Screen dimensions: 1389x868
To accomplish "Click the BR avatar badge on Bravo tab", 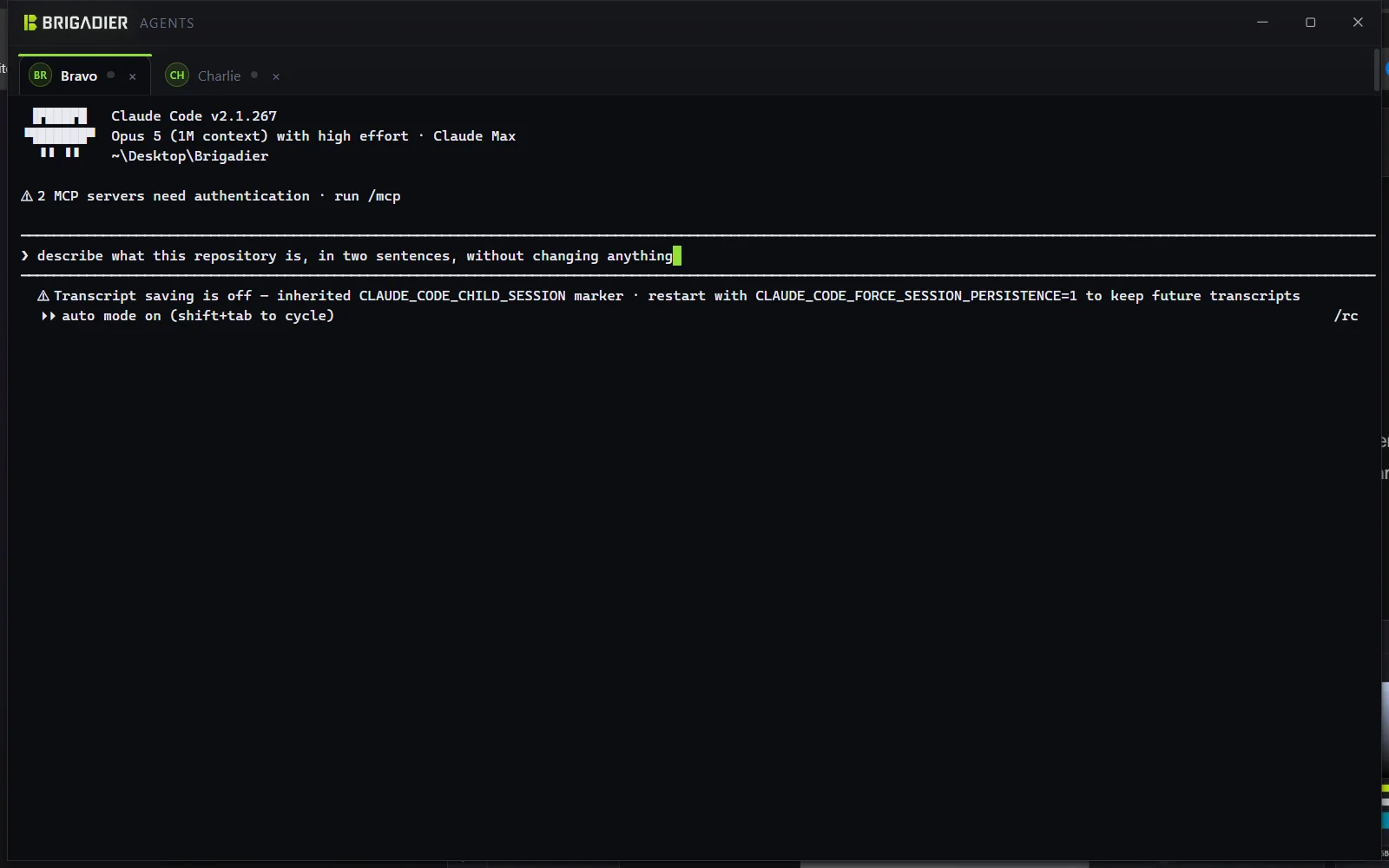I will [x=40, y=76].
